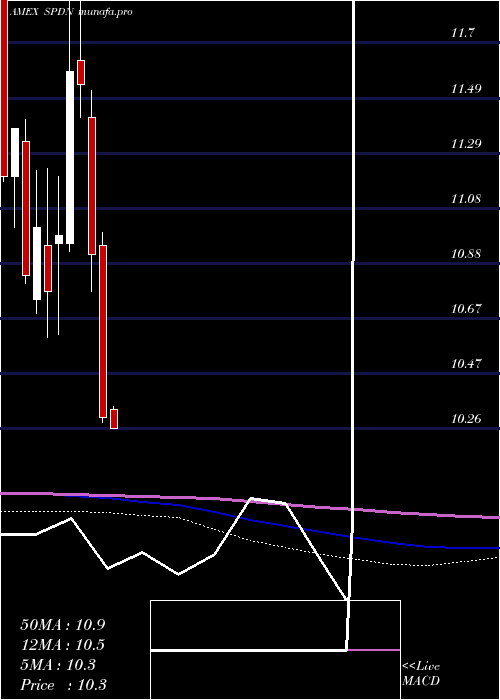Viewport: 500px width, 700px height.
Task: Select the '50MA : 10.9' value
Action: point(62,625)
